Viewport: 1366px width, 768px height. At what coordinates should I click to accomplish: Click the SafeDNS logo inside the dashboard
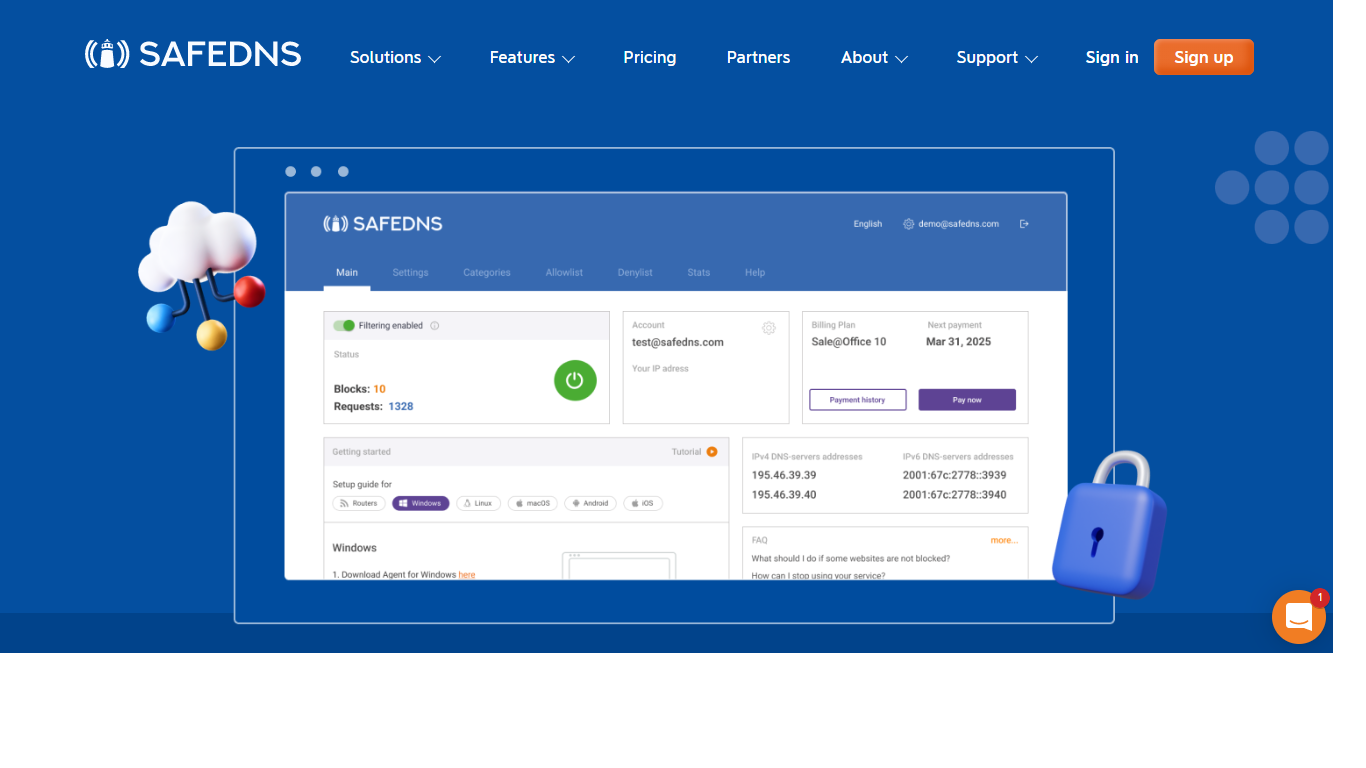pos(383,224)
